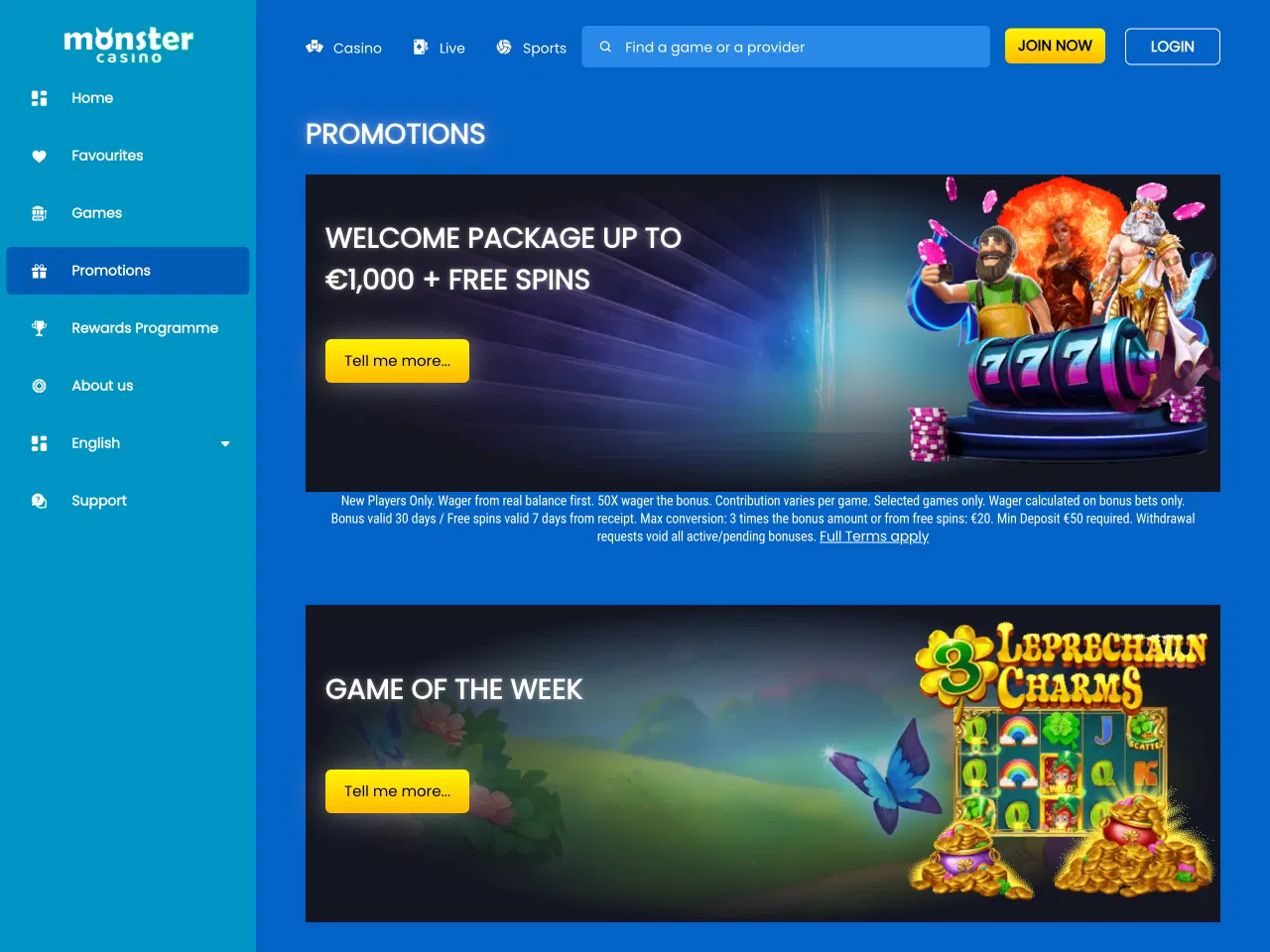Open the English language selector
Screen dimensions: 1270x952
coord(128,443)
